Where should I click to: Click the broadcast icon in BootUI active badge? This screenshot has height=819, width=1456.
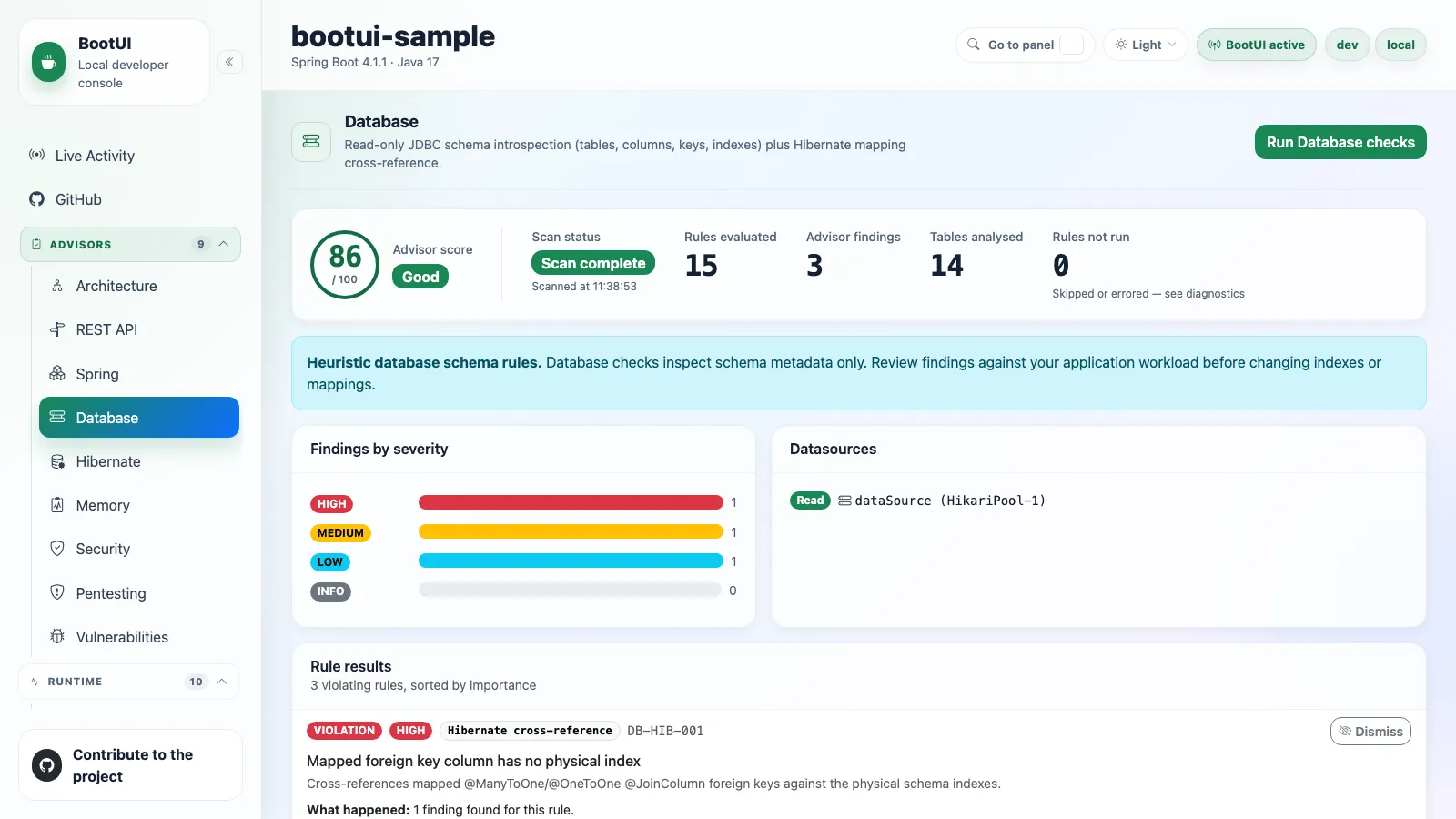coord(1215,45)
